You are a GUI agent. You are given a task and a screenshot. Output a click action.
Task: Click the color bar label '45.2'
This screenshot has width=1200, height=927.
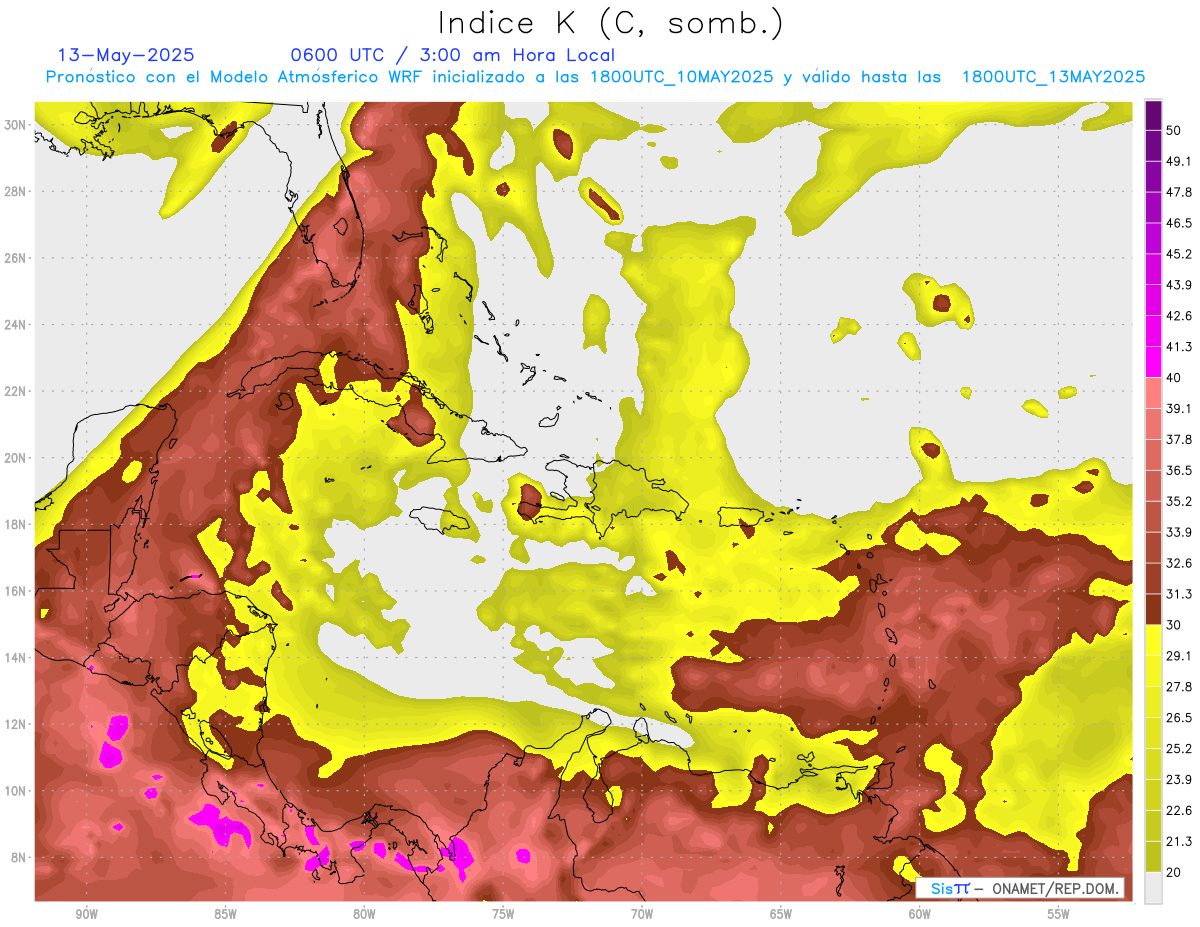tap(1179, 254)
